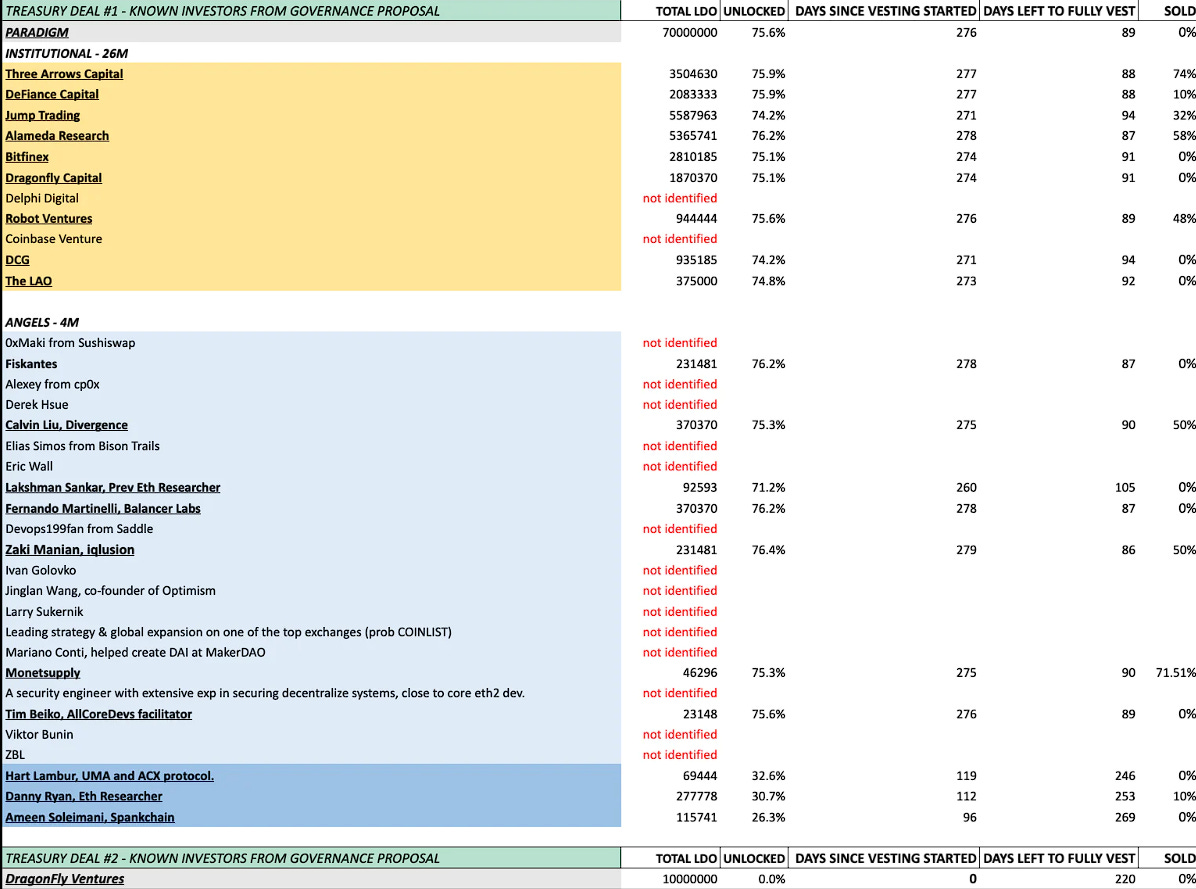This screenshot has height=889, width=1196.
Task: Select Paradigm's 70000000 total LDO cell
Action: pyautogui.click(x=690, y=33)
